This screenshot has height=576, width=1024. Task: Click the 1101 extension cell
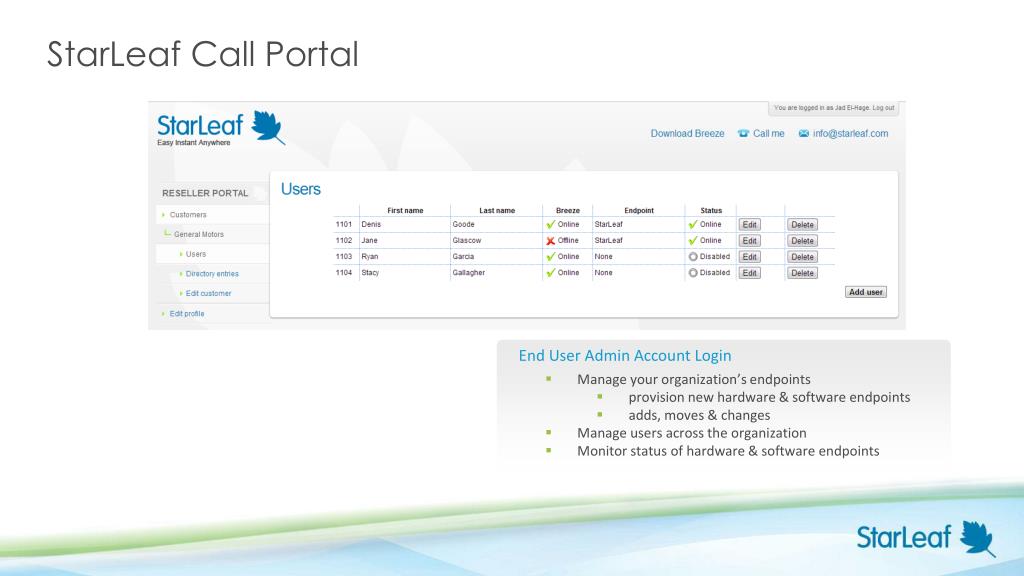point(344,224)
